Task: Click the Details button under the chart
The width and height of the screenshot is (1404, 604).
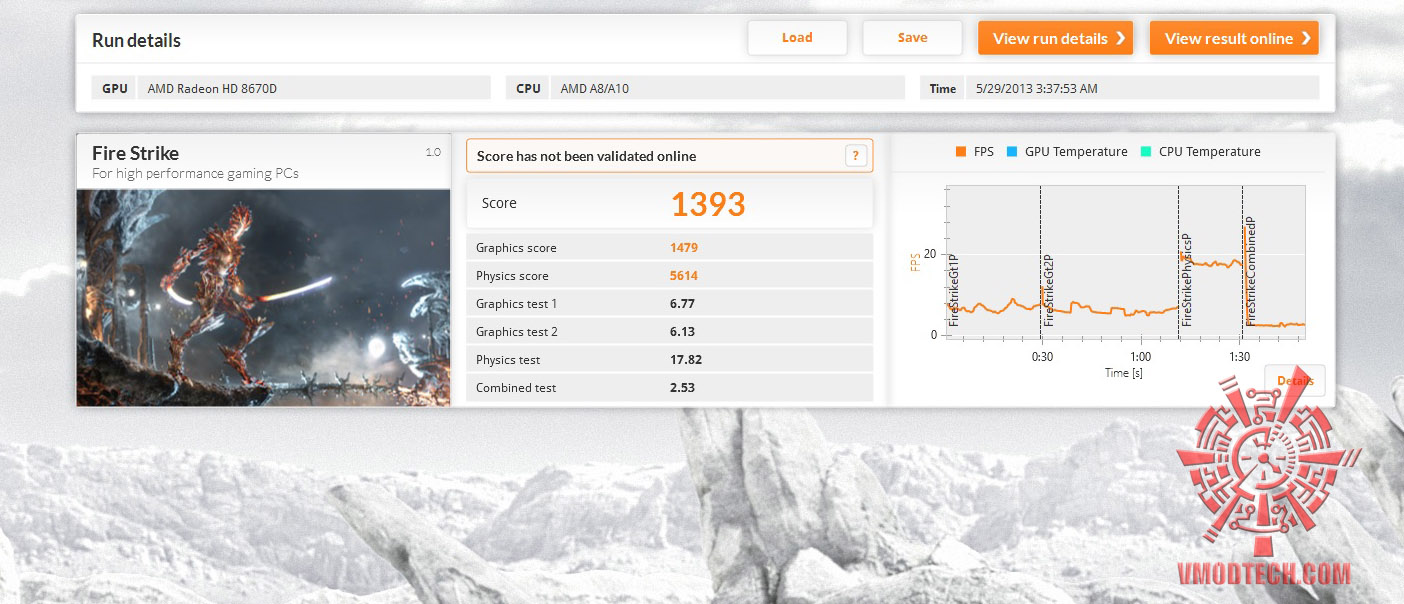Action: [1294, 381]
